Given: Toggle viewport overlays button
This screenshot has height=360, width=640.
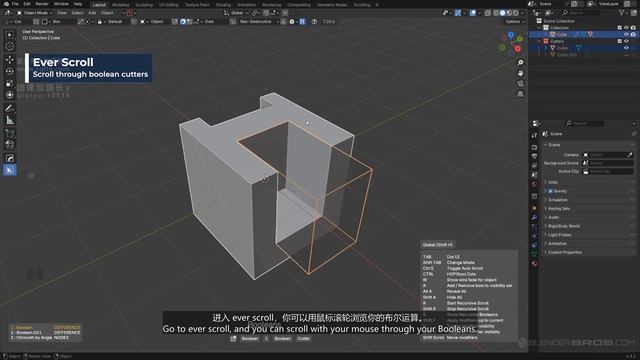Looking at the screenshot, I should (473, 13).
